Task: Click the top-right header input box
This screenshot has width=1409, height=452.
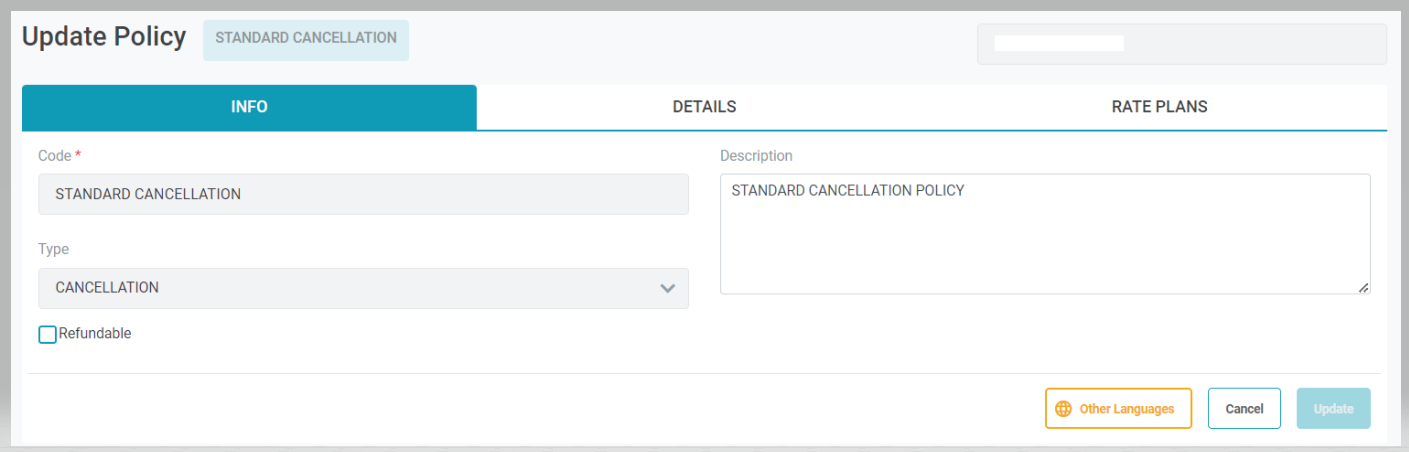Action: click(x=1181, y=44)
